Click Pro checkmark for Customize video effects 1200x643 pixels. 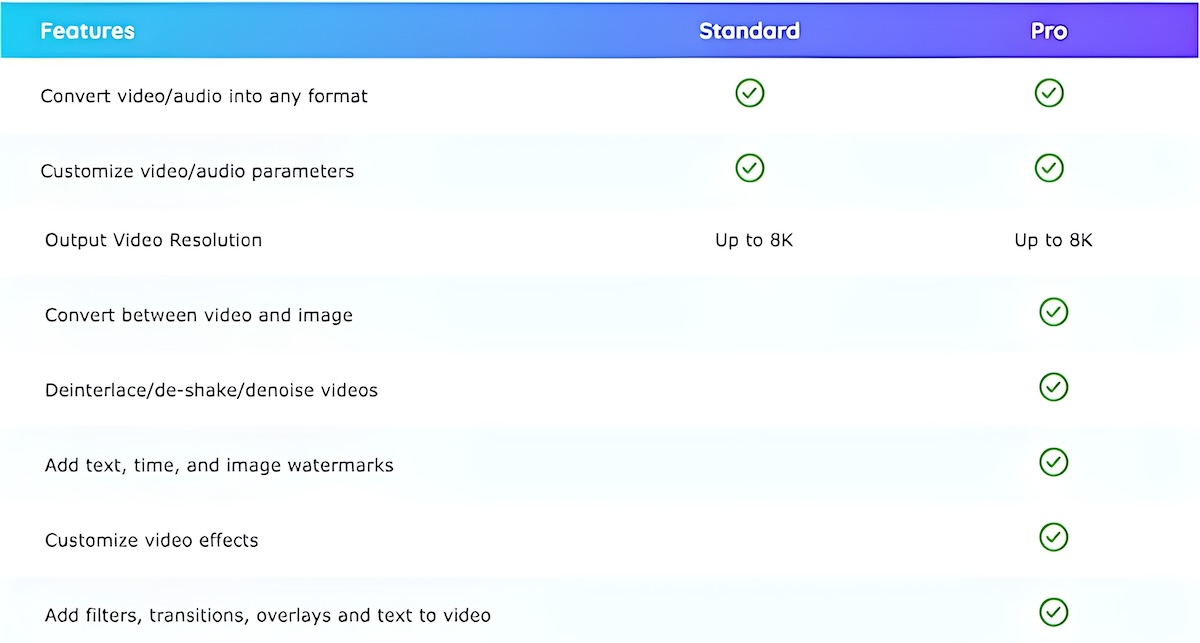[1053, 537]
